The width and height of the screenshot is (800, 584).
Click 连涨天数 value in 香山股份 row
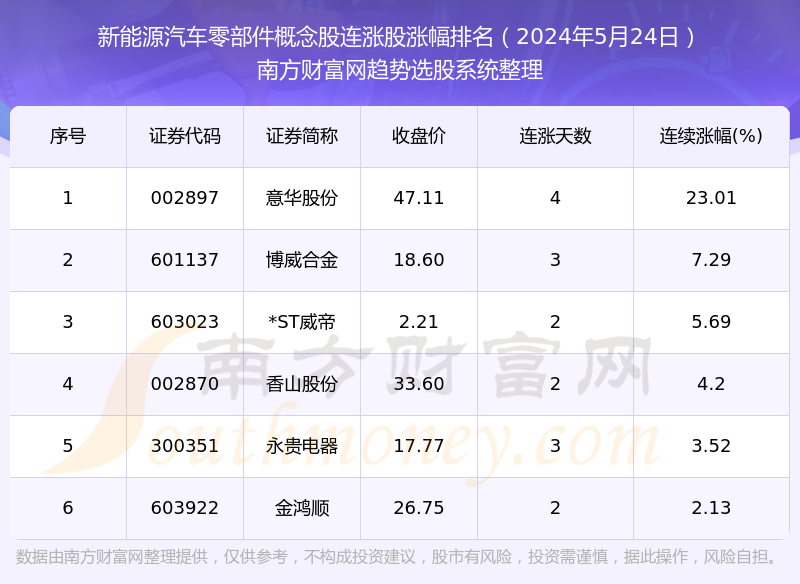pos(555,384)
